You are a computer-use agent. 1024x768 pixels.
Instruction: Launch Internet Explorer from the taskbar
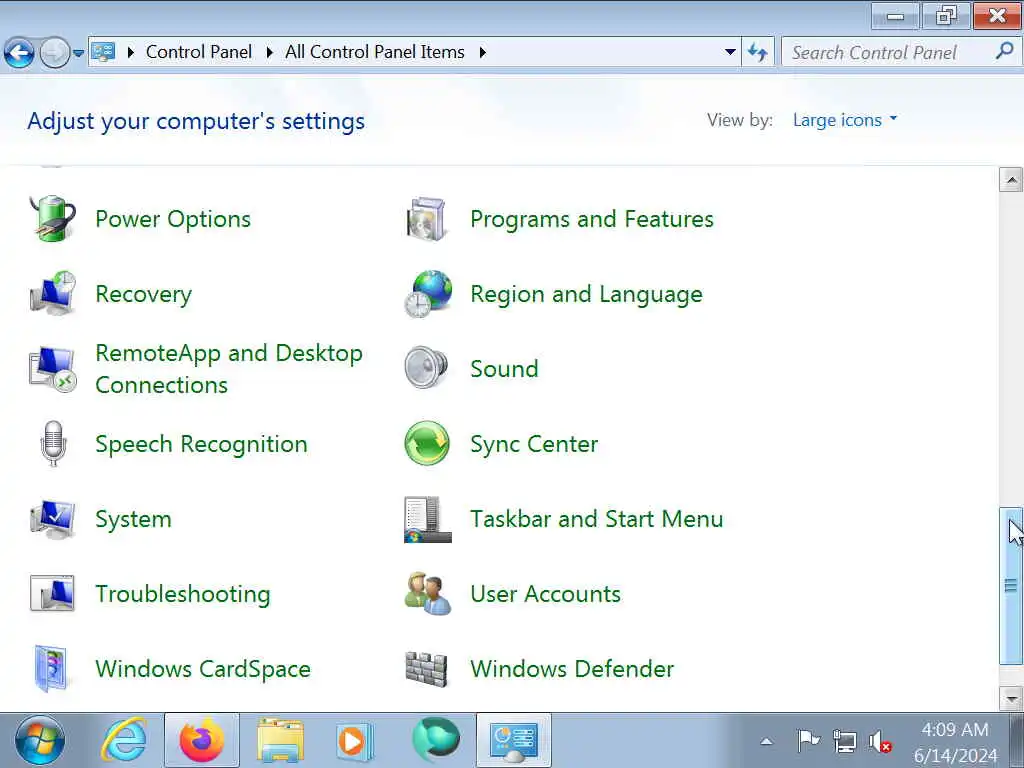click(x=124, y=740)
